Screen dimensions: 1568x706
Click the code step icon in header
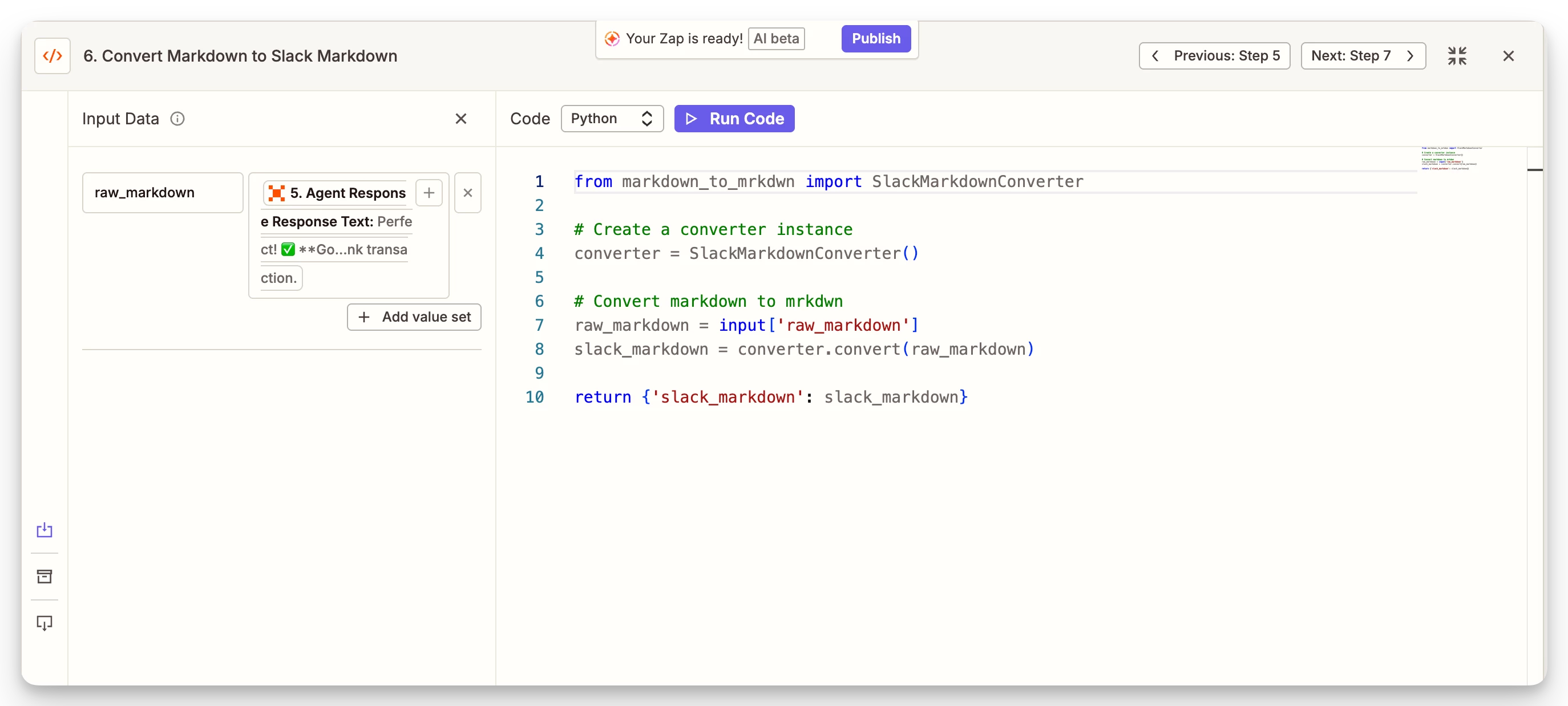52,56
